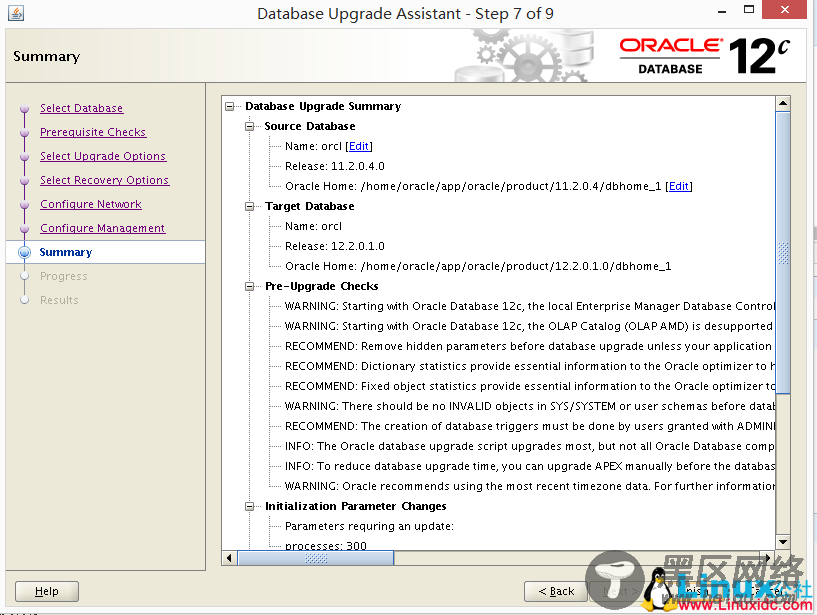This screenshot has height=615, width=817.
Task: Select info about upgrading APEX manually
Action: click(529, 466)
